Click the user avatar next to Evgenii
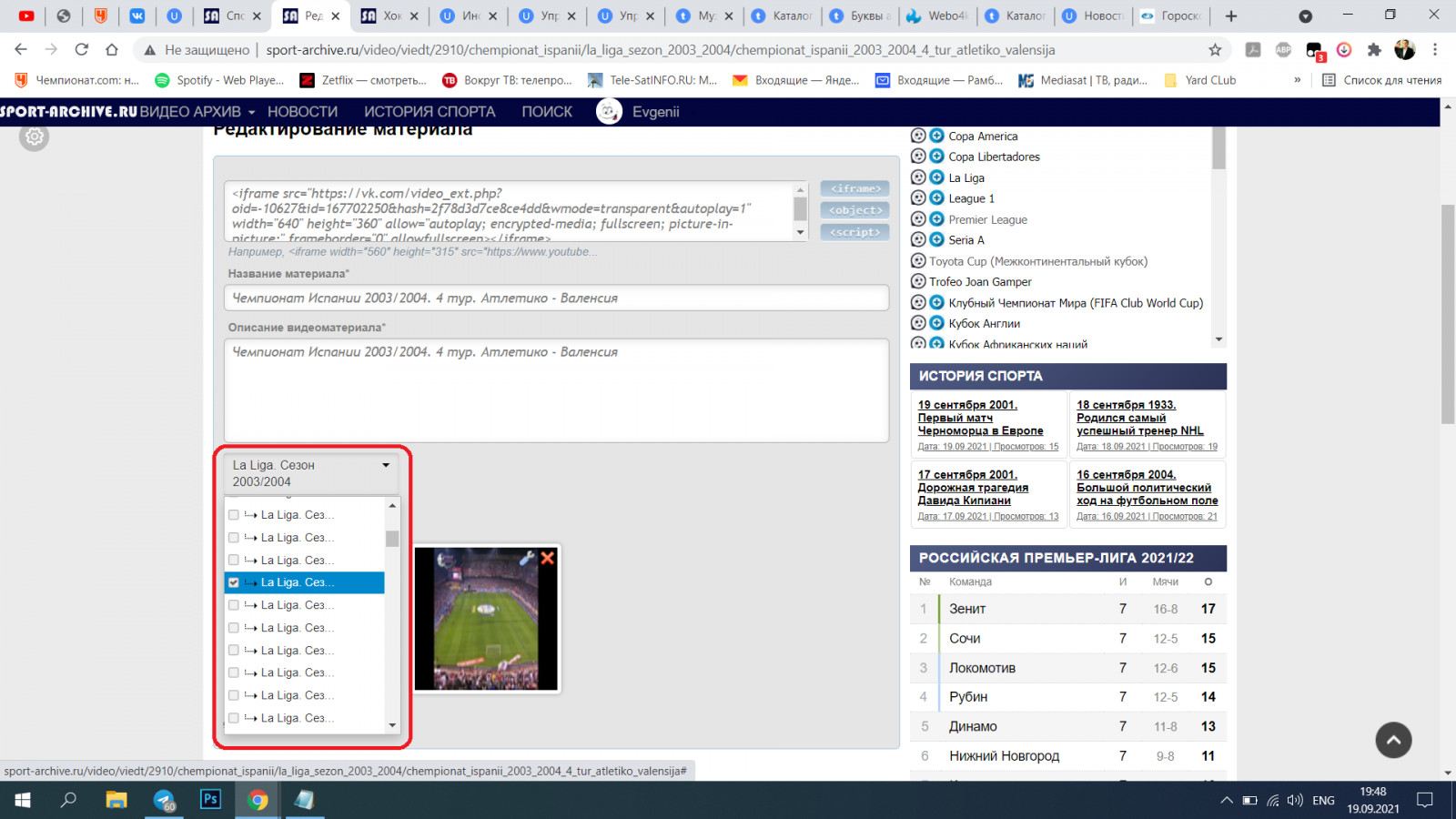1456x819 pixels. (x=609, y=112)
